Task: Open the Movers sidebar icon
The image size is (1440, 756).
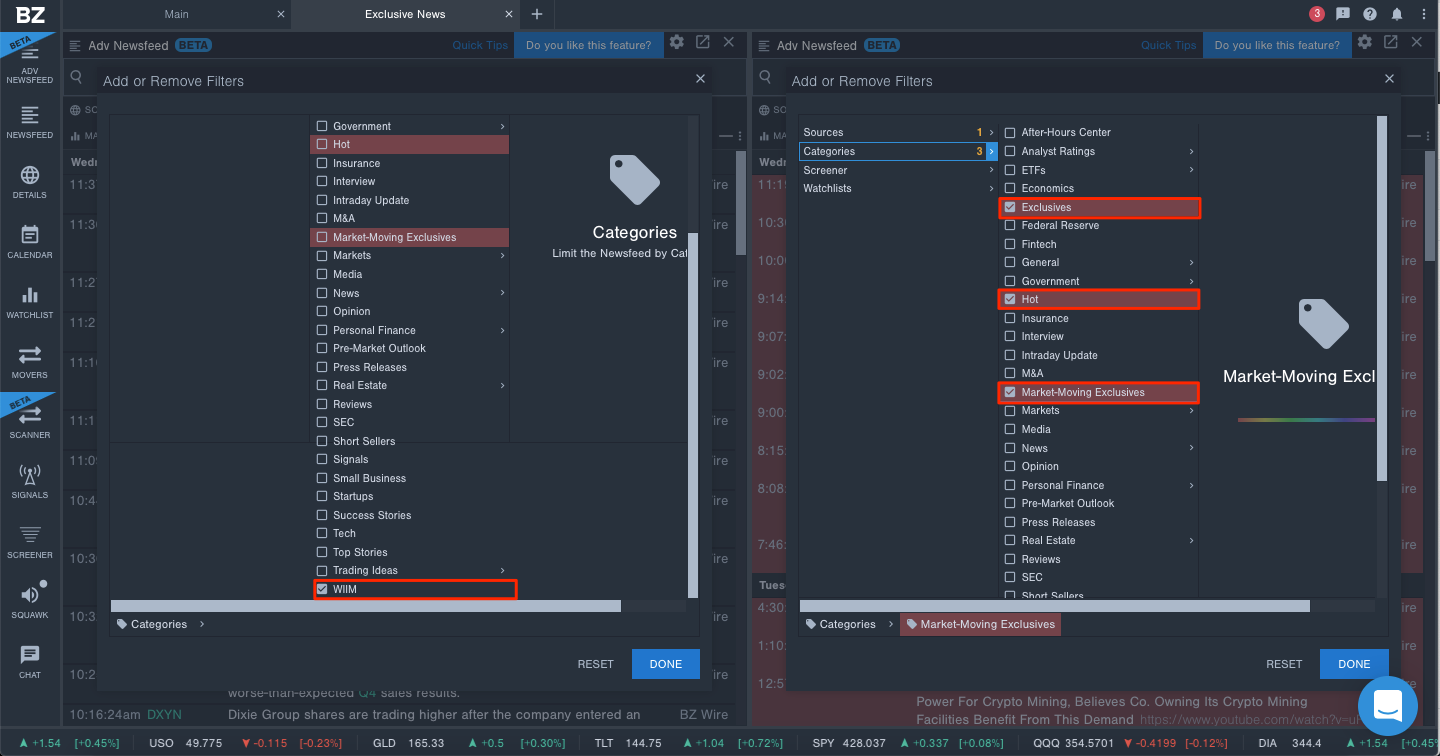Action: 30,363
